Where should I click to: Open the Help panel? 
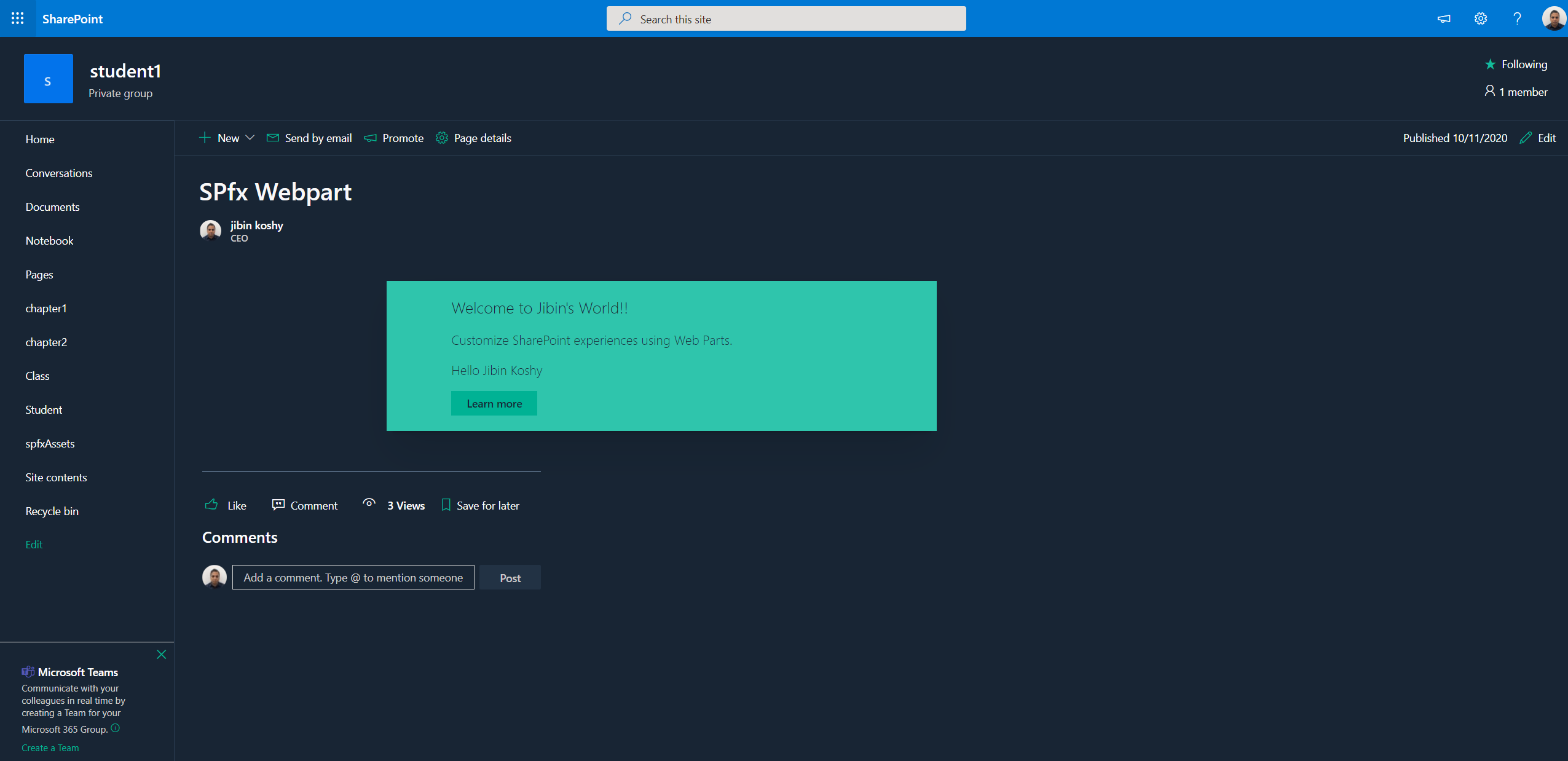tap(1516, 18)
